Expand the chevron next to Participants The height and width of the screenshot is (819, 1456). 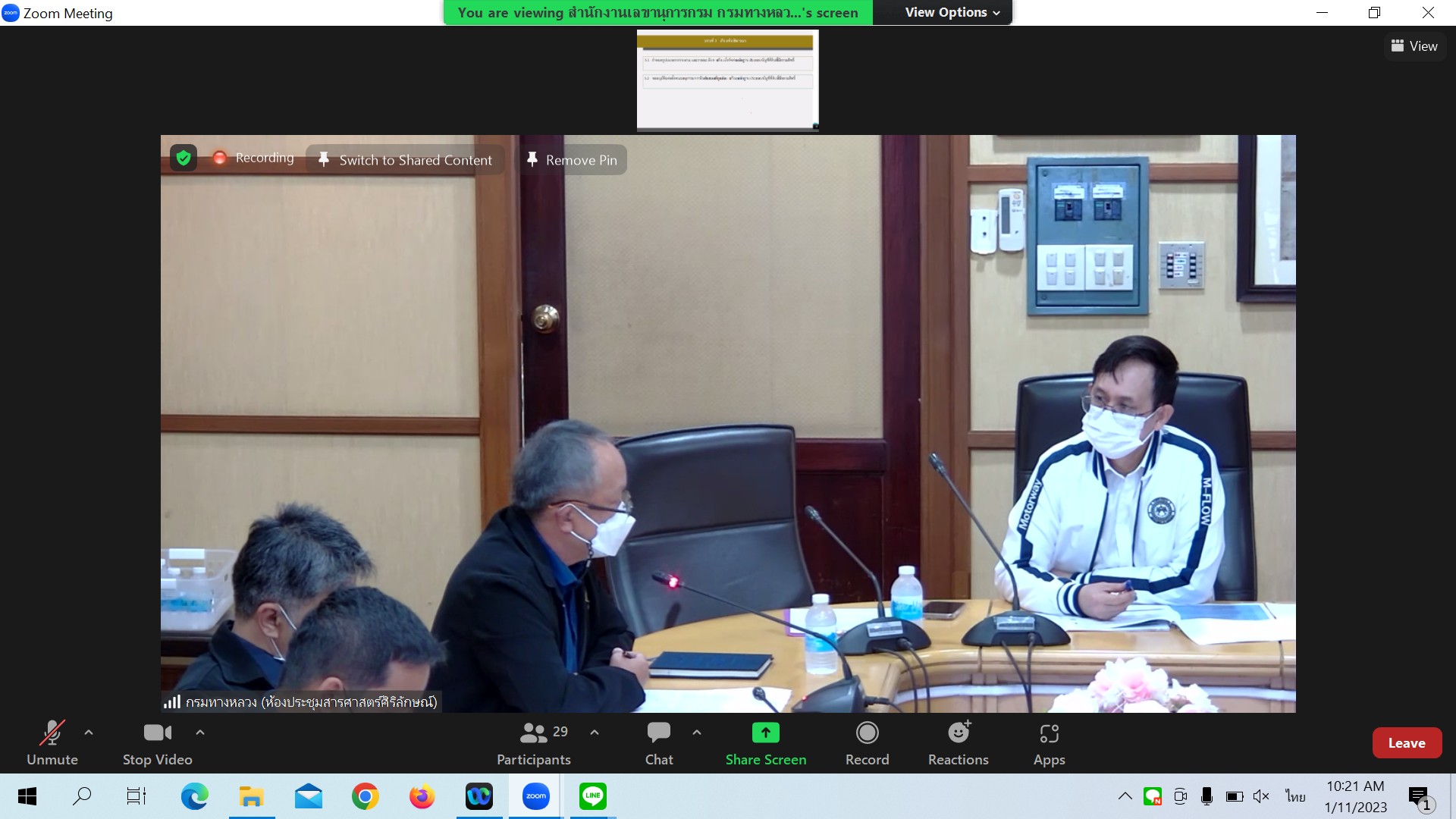595,733
